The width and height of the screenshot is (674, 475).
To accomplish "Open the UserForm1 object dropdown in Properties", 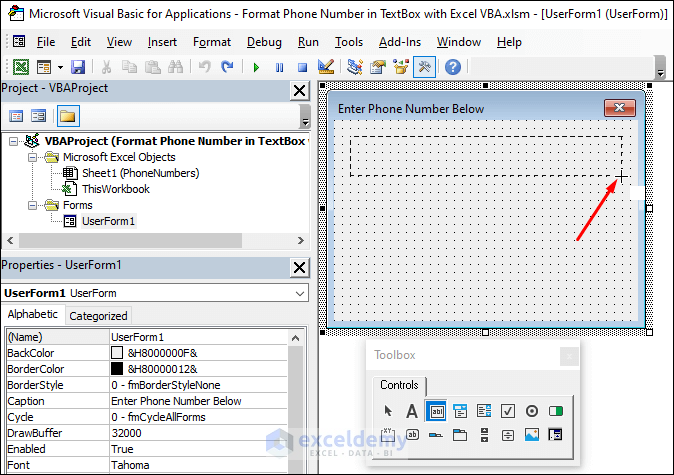I will pyautogui.click(x=300, y=294).
